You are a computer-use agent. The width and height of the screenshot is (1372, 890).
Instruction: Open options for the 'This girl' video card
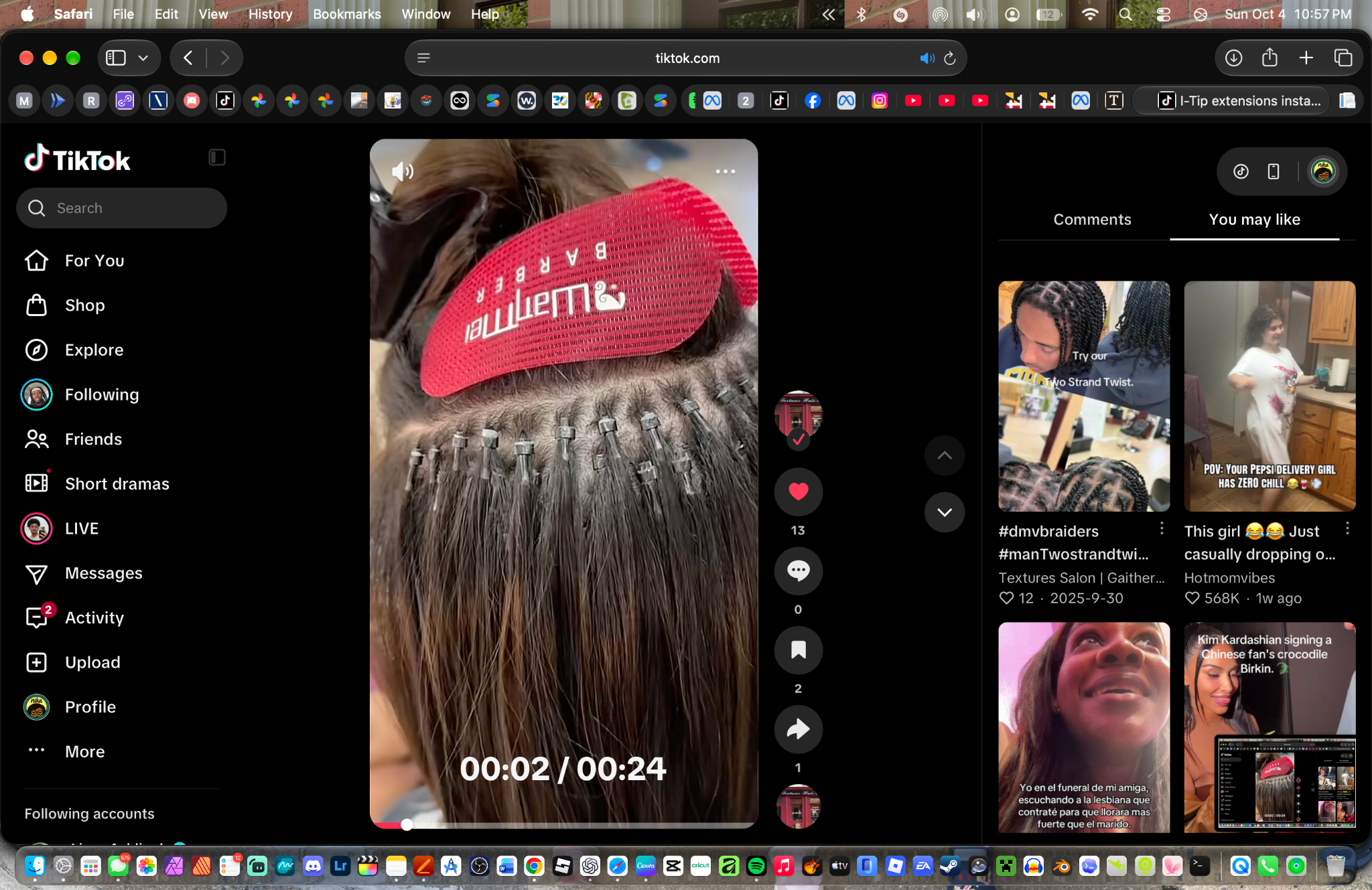(1347, 528)
